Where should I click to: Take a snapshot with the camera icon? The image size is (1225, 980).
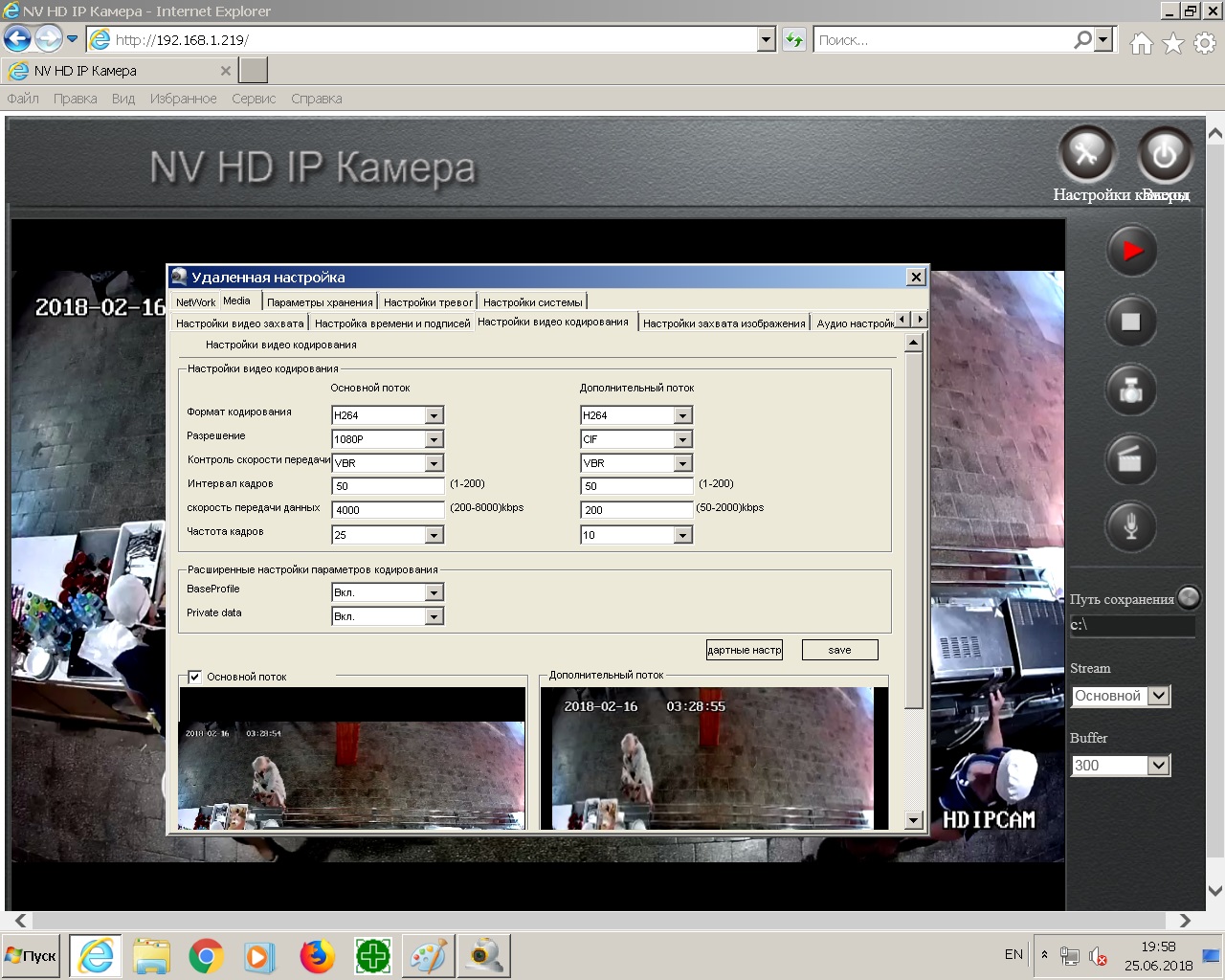[1131, 391]
